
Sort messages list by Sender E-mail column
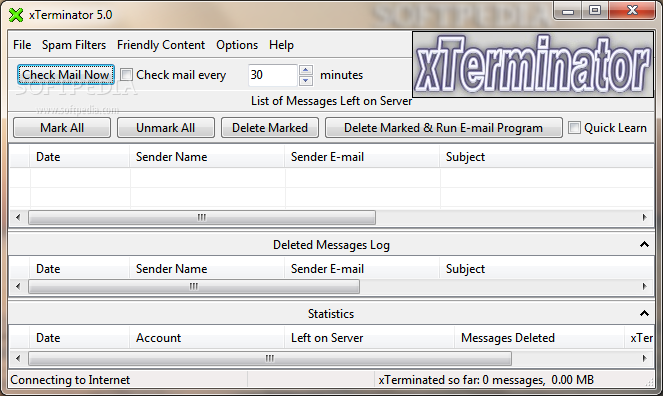362,157
